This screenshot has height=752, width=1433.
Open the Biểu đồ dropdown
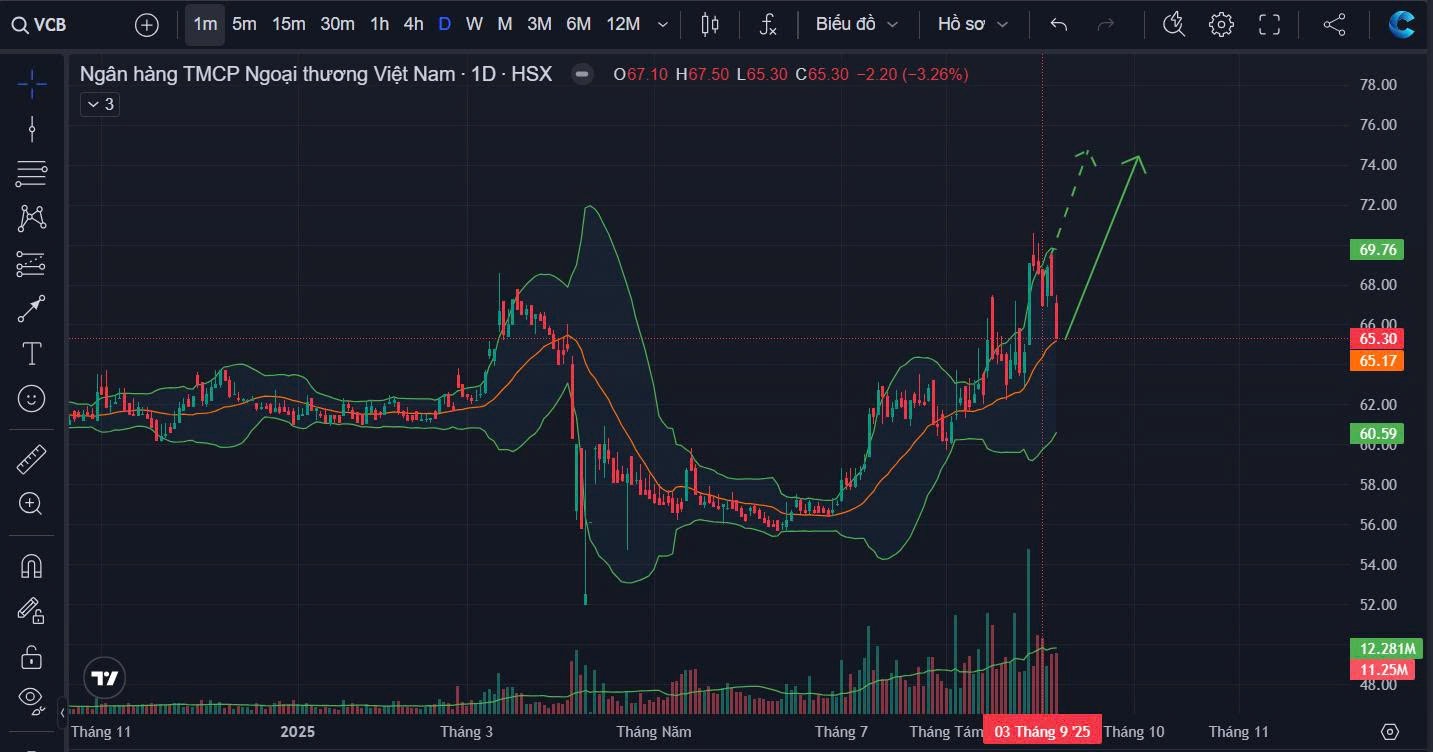coord(857,24)
